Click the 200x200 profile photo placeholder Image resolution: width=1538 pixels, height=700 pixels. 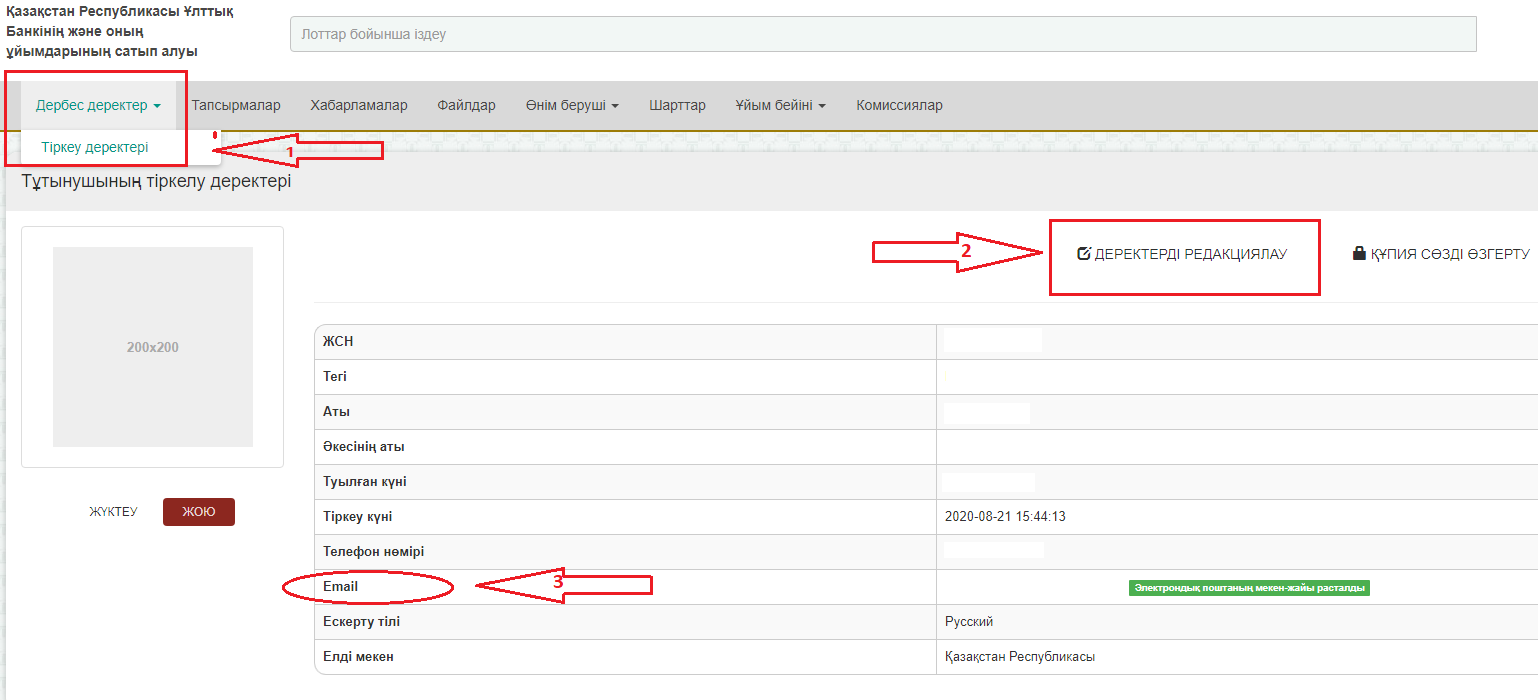(x=152, y=347)
